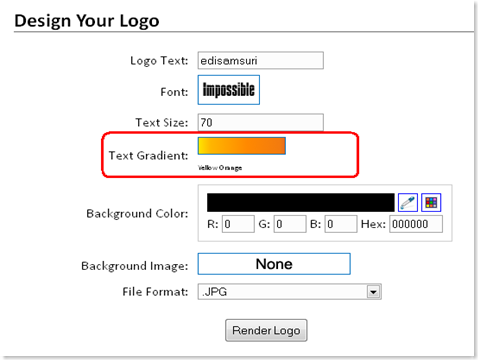
Task: Click the black background color bar
Action: click(x=301, y=202)
